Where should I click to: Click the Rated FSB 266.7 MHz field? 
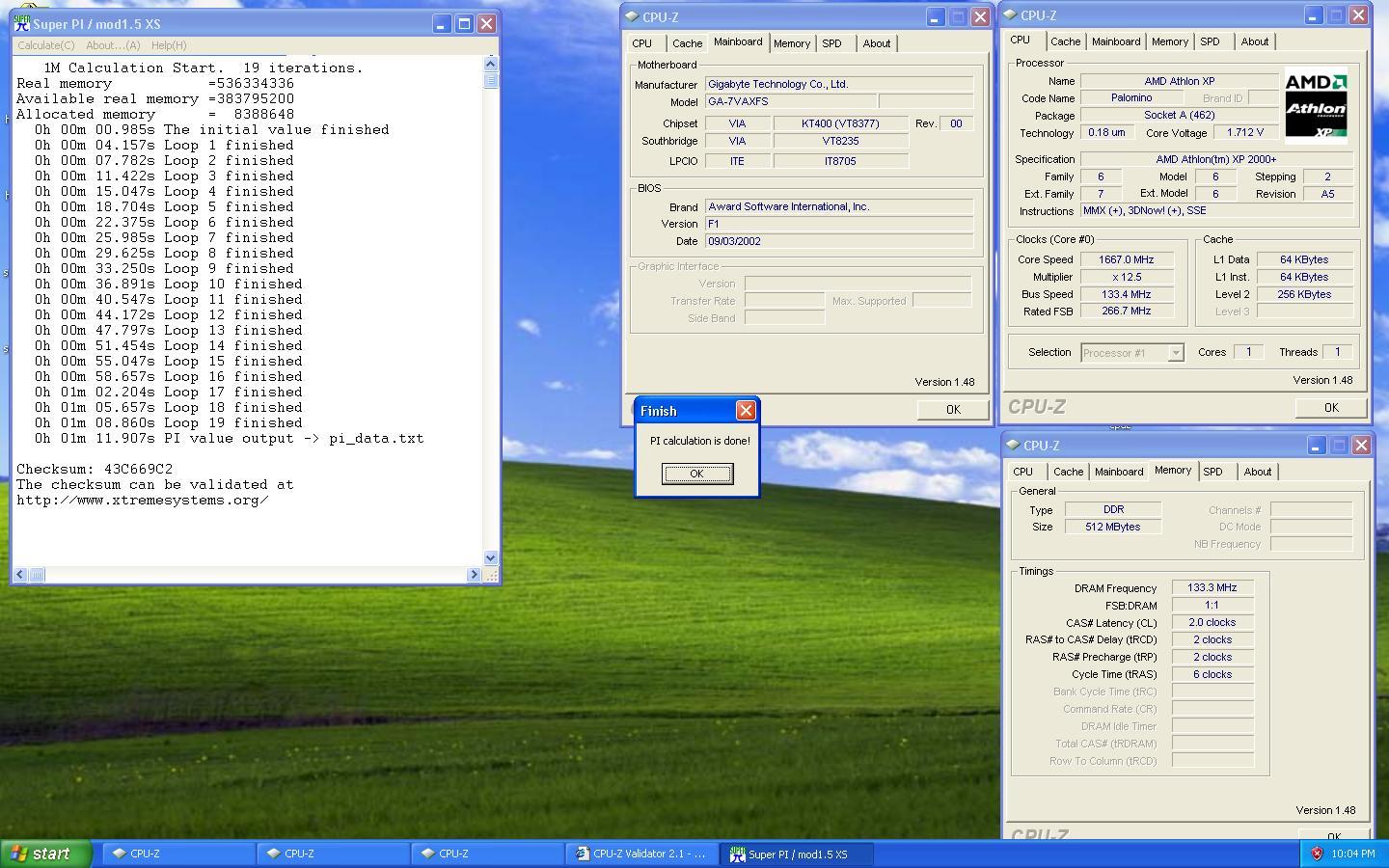[x=1126, y=312]
